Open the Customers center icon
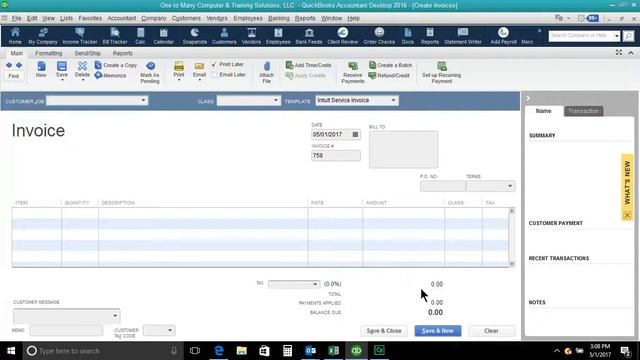 [x=224, y=36]
